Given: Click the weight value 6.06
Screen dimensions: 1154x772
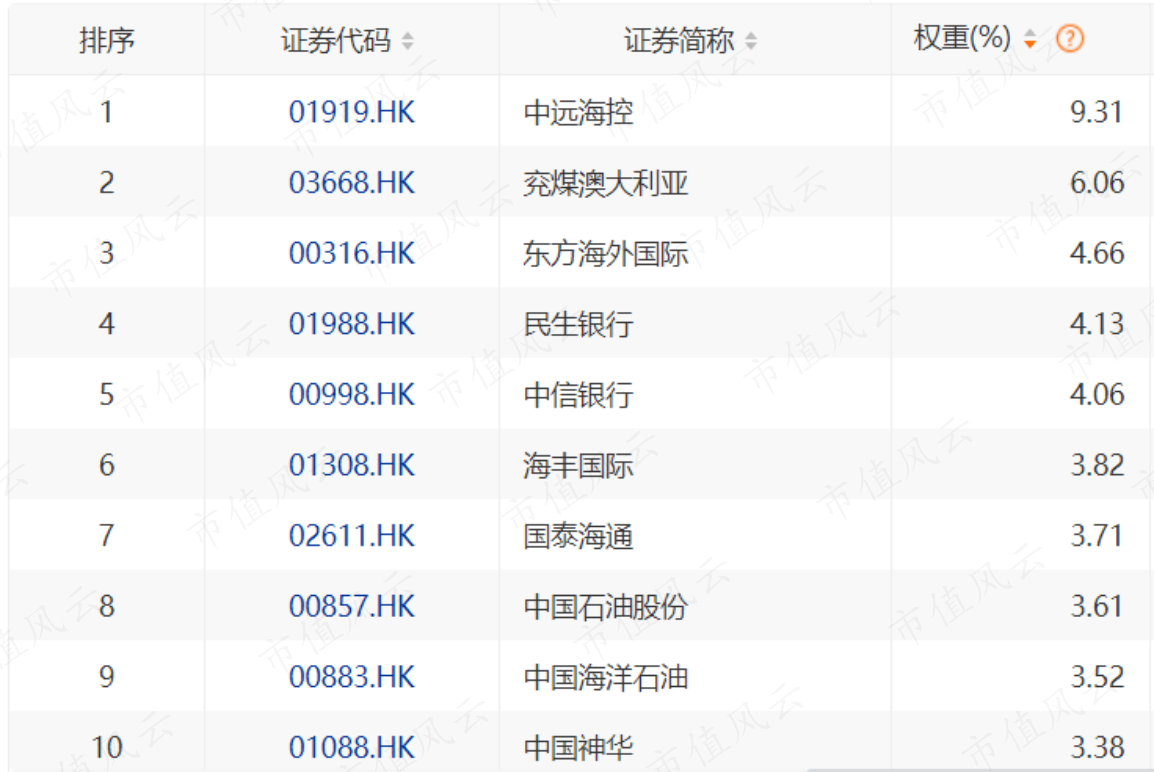Looking at the screenshot, I should (x=1097, y=183).
